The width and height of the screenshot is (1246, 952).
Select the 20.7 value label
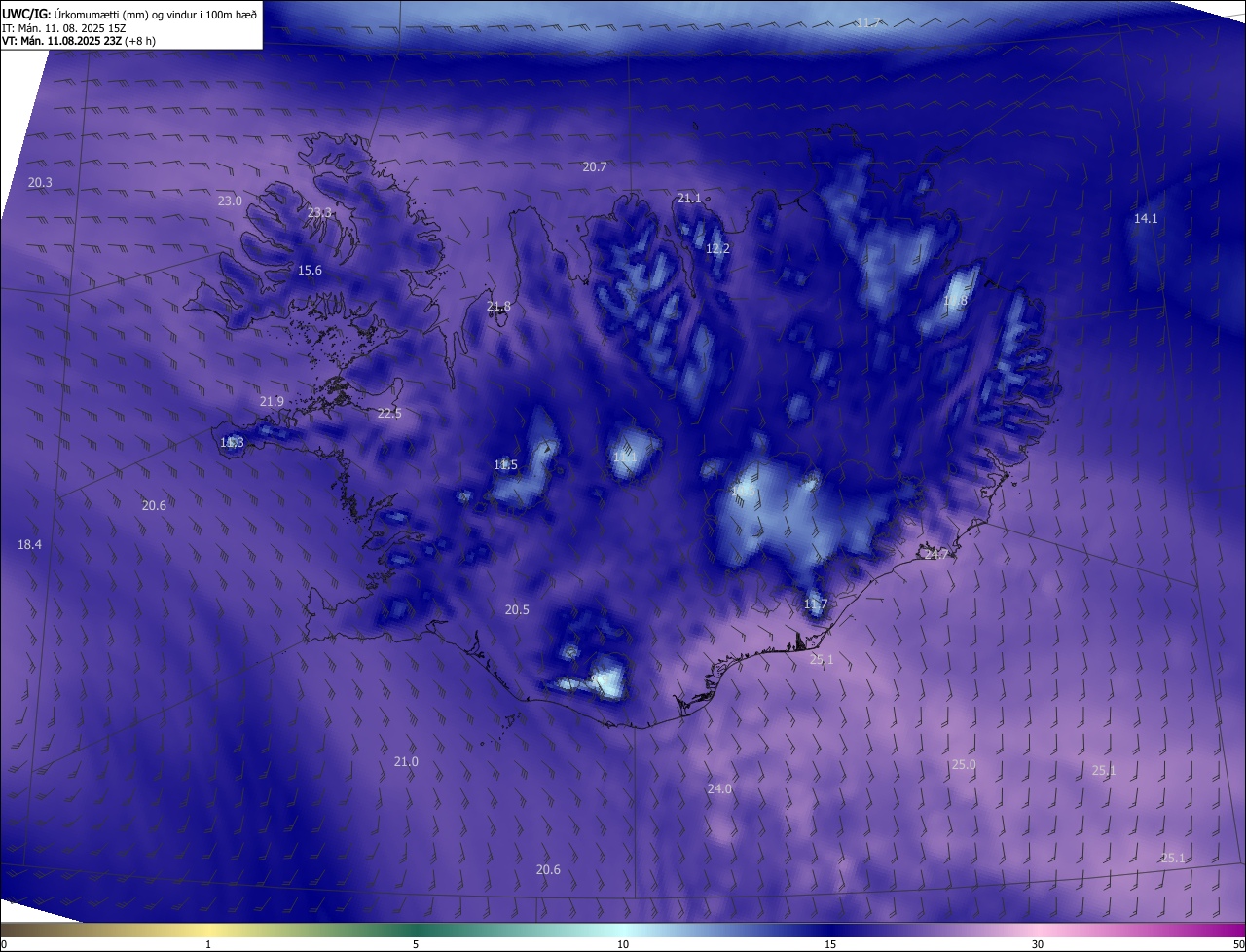point(595,167)
